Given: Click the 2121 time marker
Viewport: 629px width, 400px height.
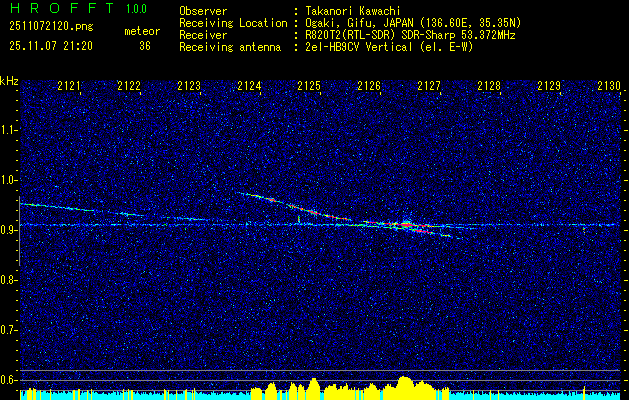Looking at the screenshot, I should [69, 86].
